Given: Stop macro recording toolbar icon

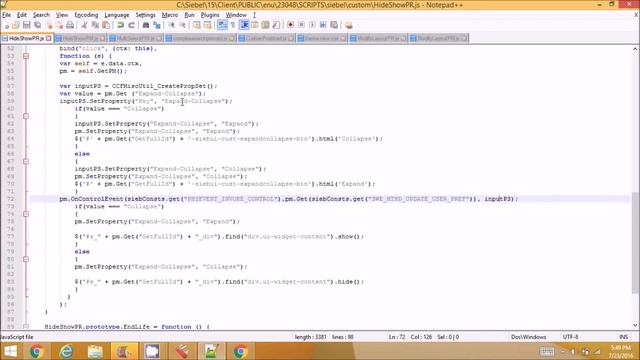Looking at the screenshot, I should coord(301,25).
